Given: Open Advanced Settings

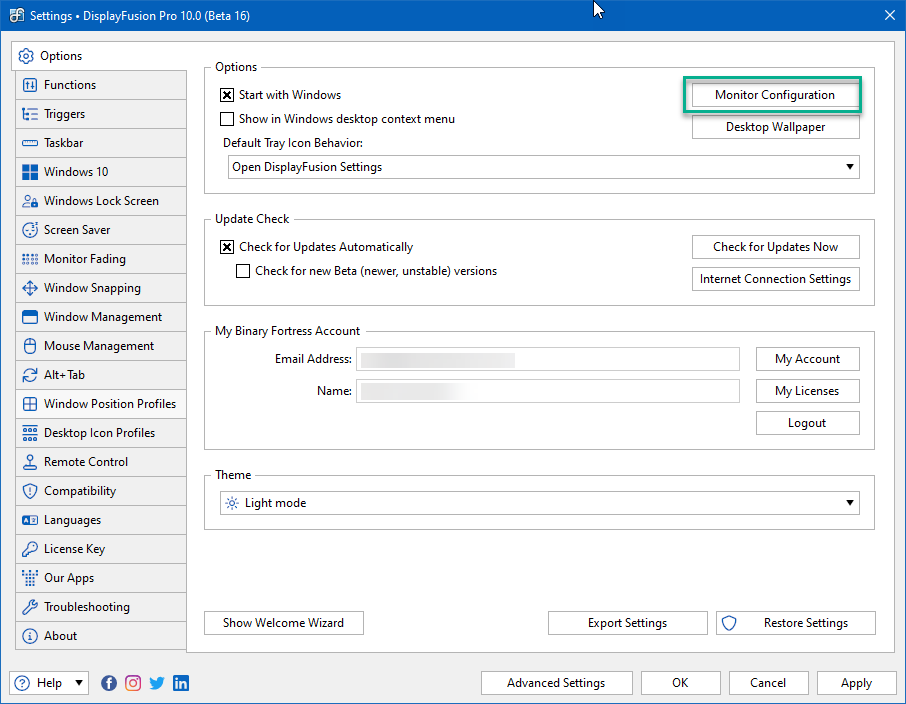Looking at the screenshot, I should click(x=556, y=683).
